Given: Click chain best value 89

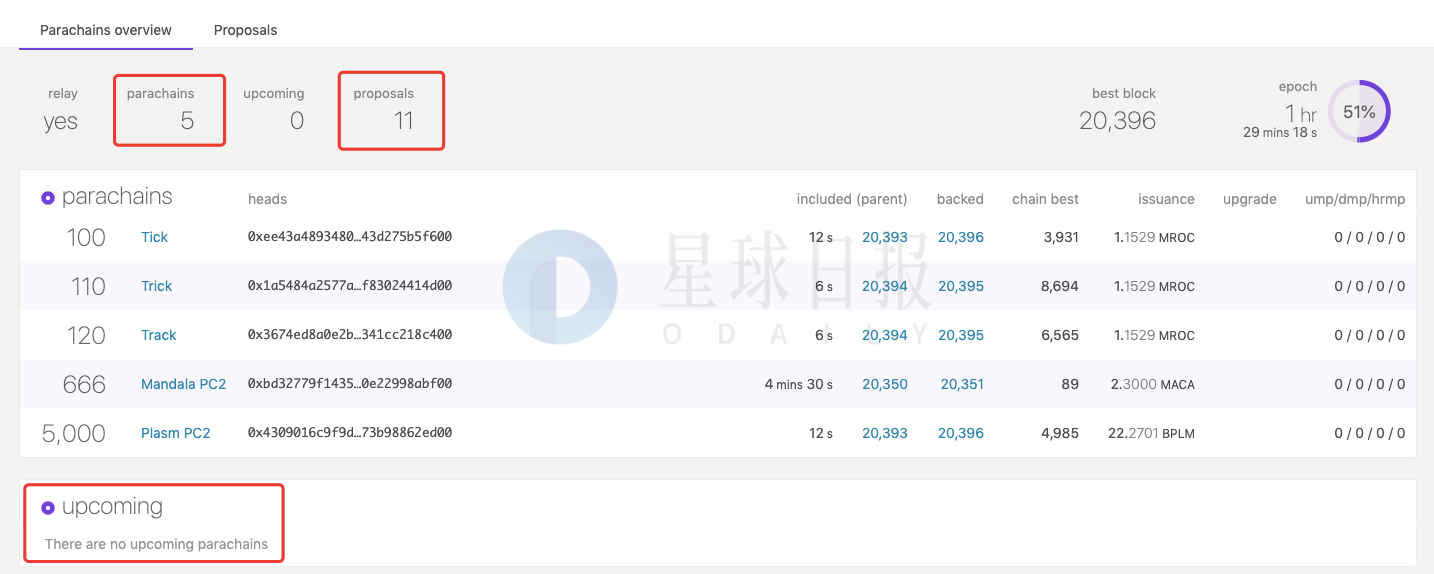Looking at the screenshot, I should click(1070, 384).
